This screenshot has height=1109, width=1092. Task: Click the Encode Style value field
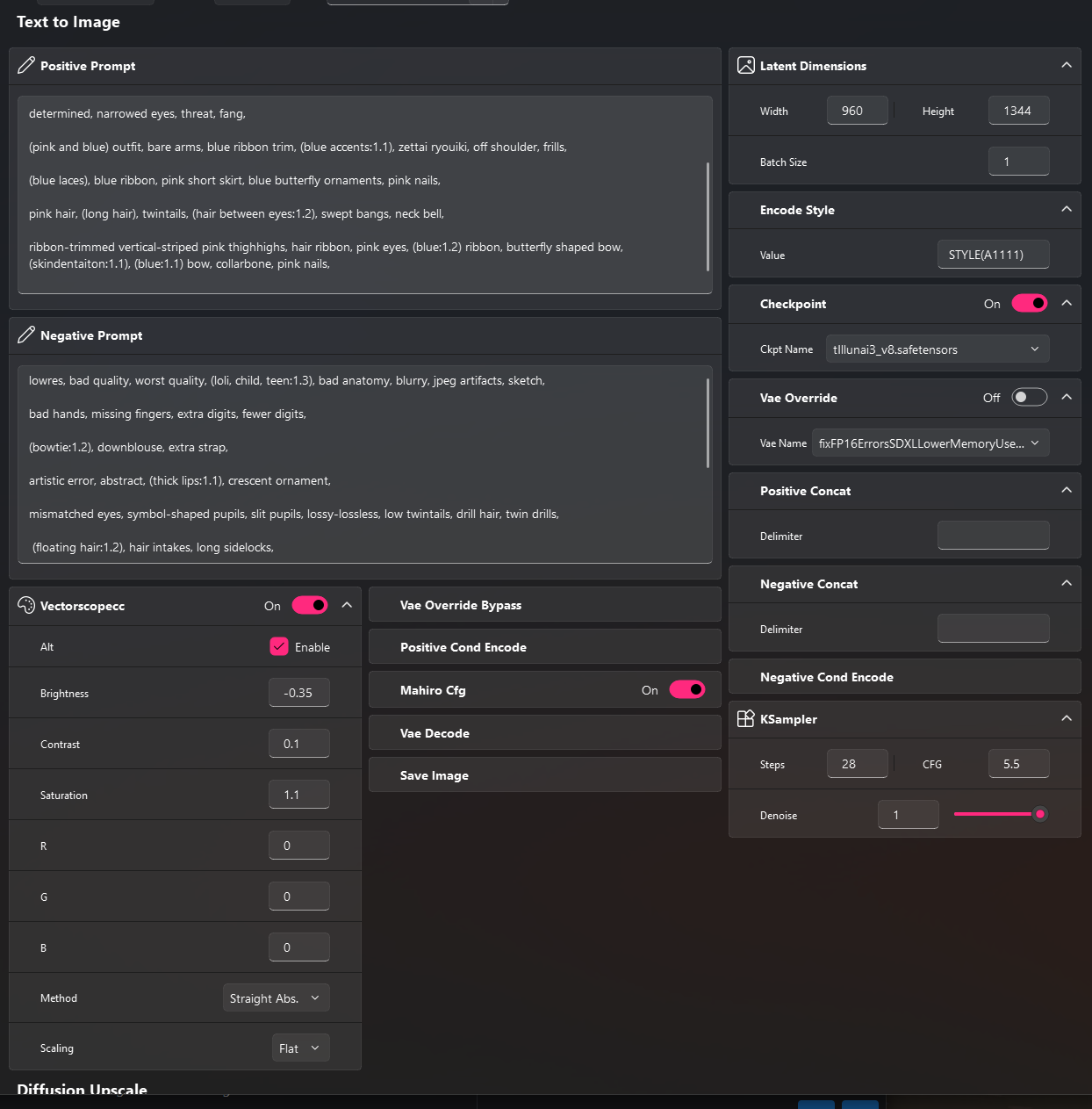pos(994,255)
